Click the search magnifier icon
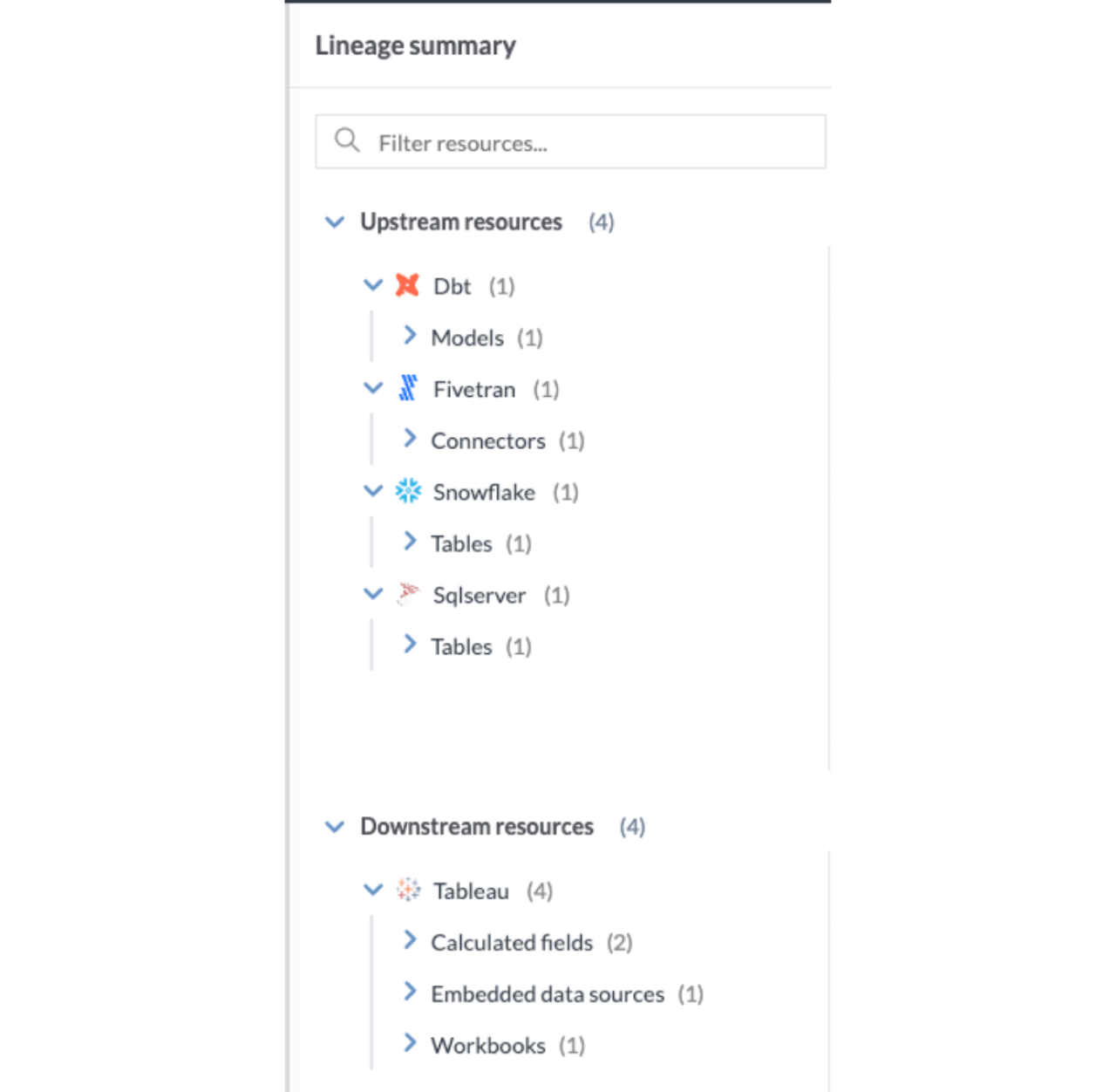This screenshot has height=1092, width=1116. coord(347,140)
